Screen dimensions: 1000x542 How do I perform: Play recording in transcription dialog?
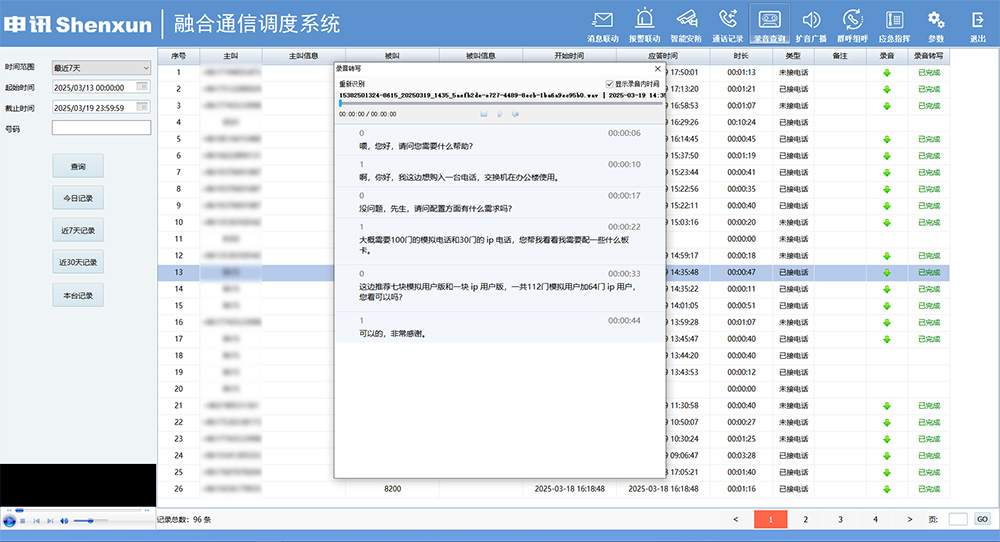coord(499,114)
